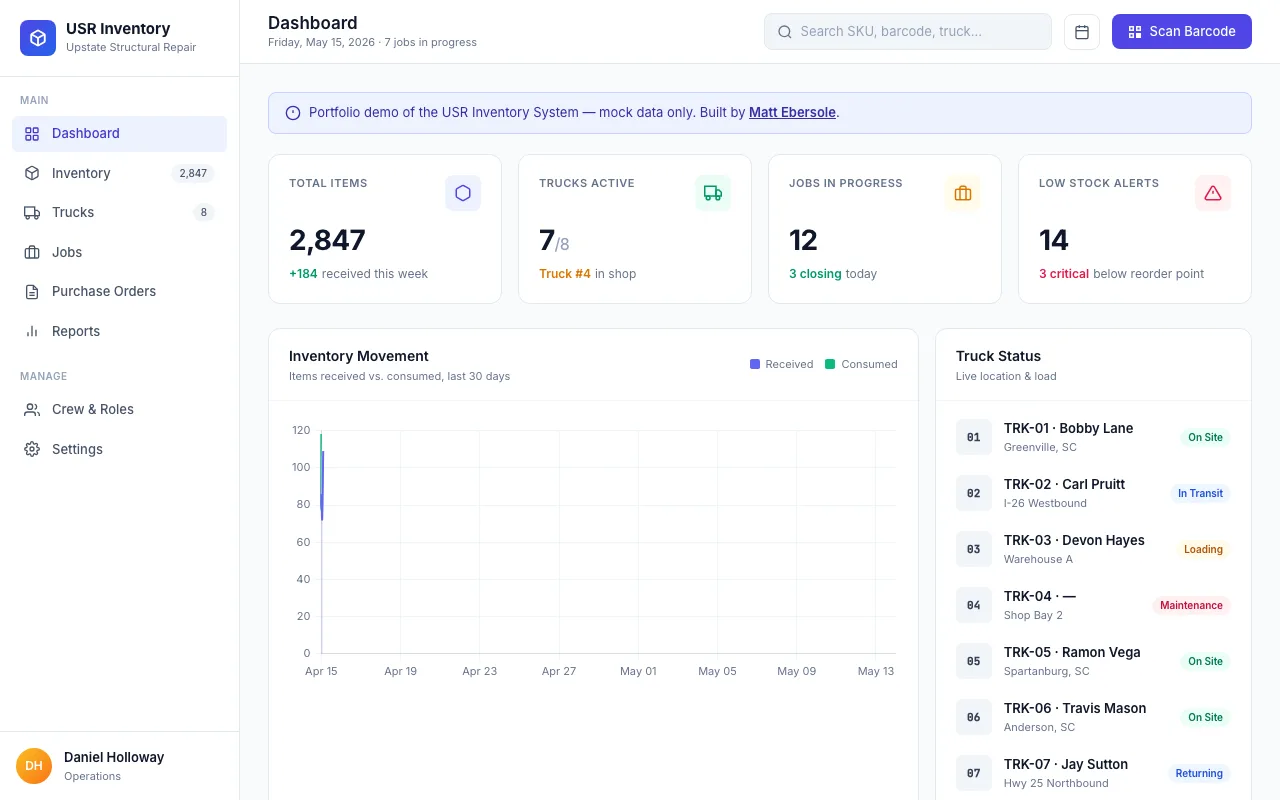
Task: Click the Truck #4 in shop text
Action: pyautogui.click(x=587, y=274)
